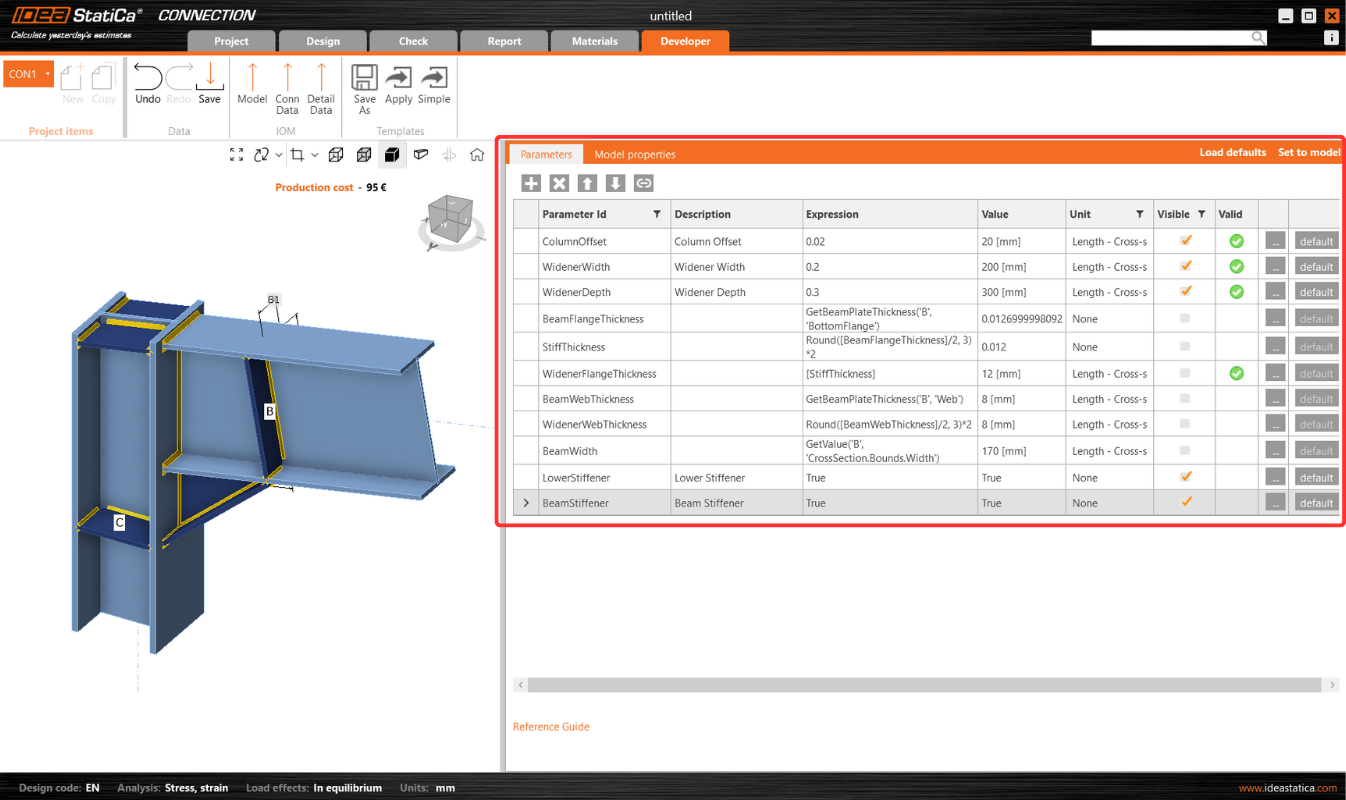Delete parameter using the X icon
This screenshot has height=800, width=1346.
(559, 183)
